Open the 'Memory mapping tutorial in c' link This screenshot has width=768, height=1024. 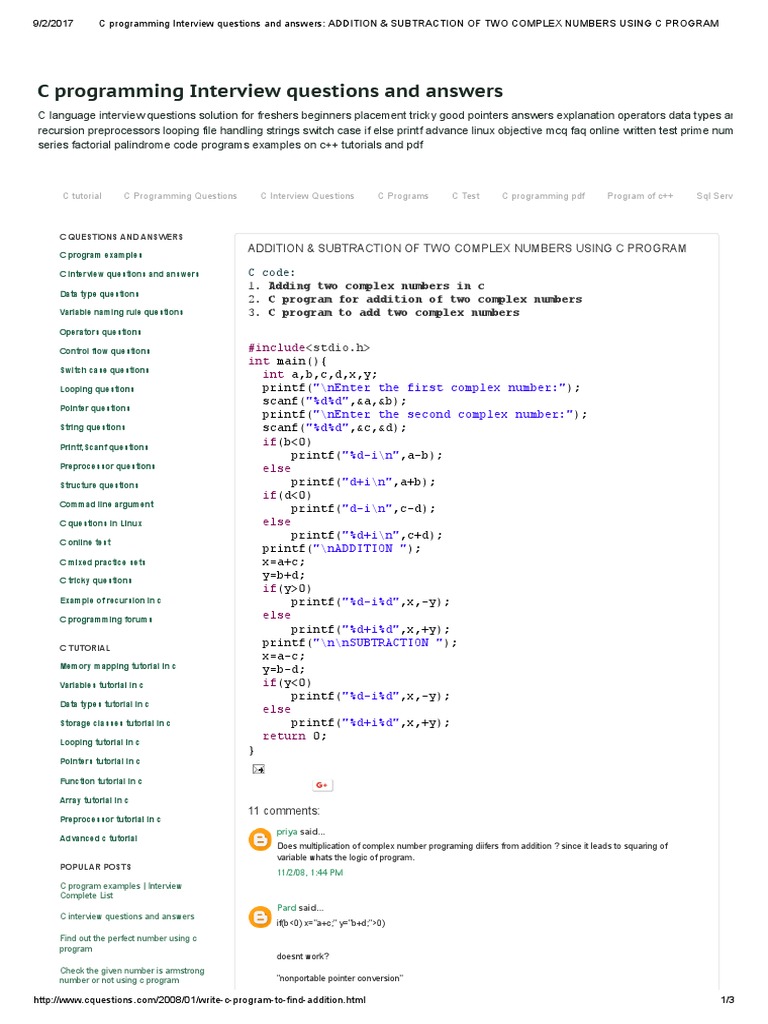click(x=118, y=666)
